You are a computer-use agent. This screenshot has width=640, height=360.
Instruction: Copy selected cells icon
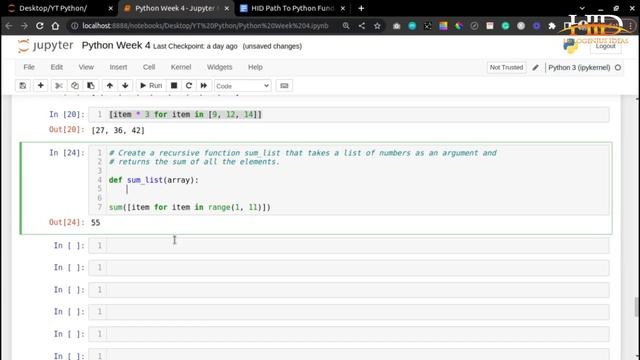pyautogui.click(x=75, y=86)
